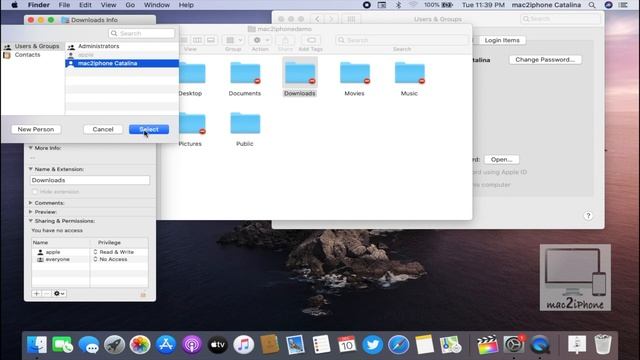Open Podcasts app in the Dock
Image resolution: width=640 pixels, height=360 pixels.
[x=192, y=345]
